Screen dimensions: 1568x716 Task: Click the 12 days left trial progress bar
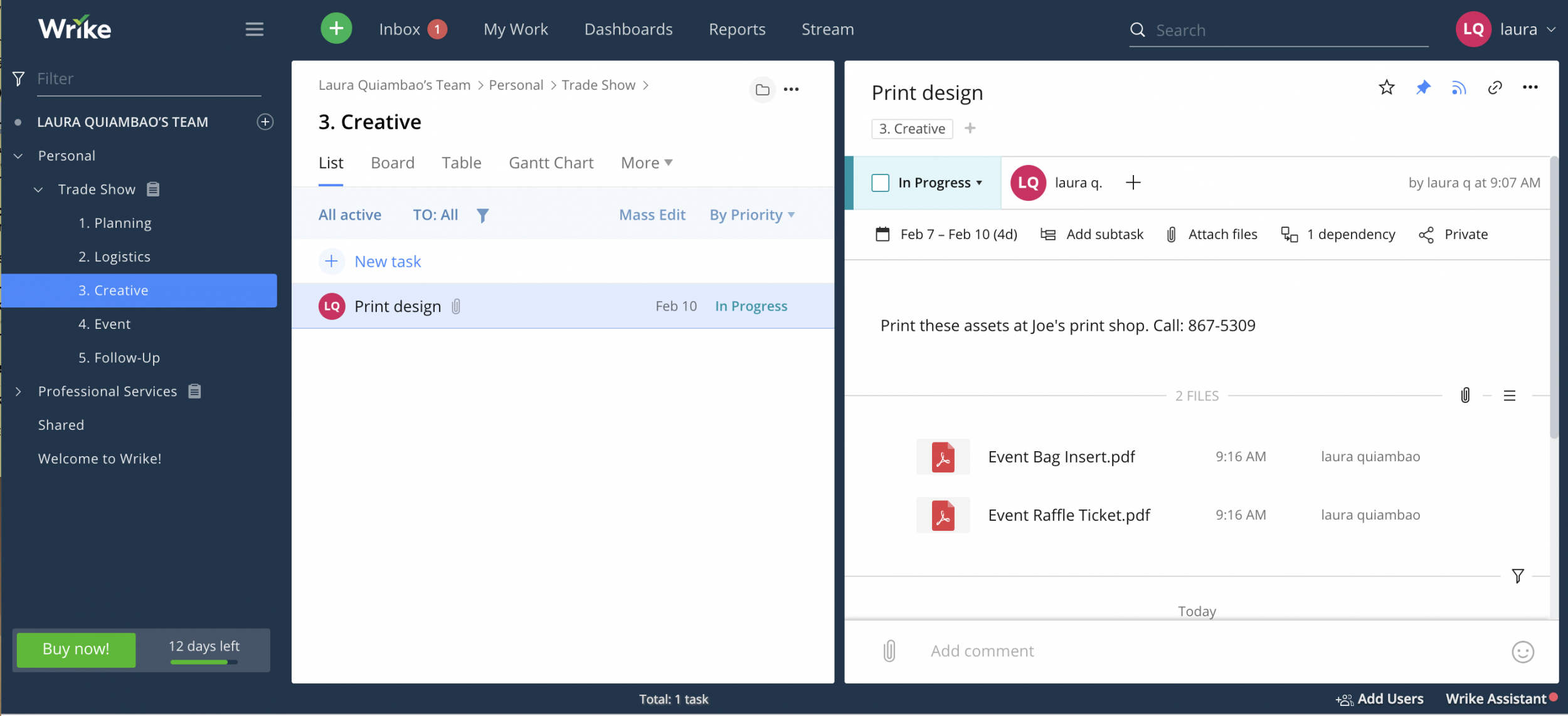tap(204, 661)
